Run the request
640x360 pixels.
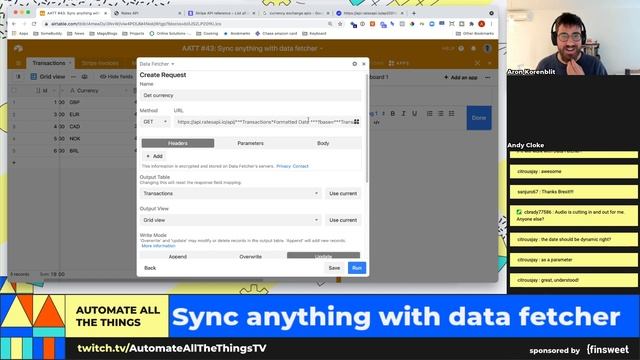[357, 268]
